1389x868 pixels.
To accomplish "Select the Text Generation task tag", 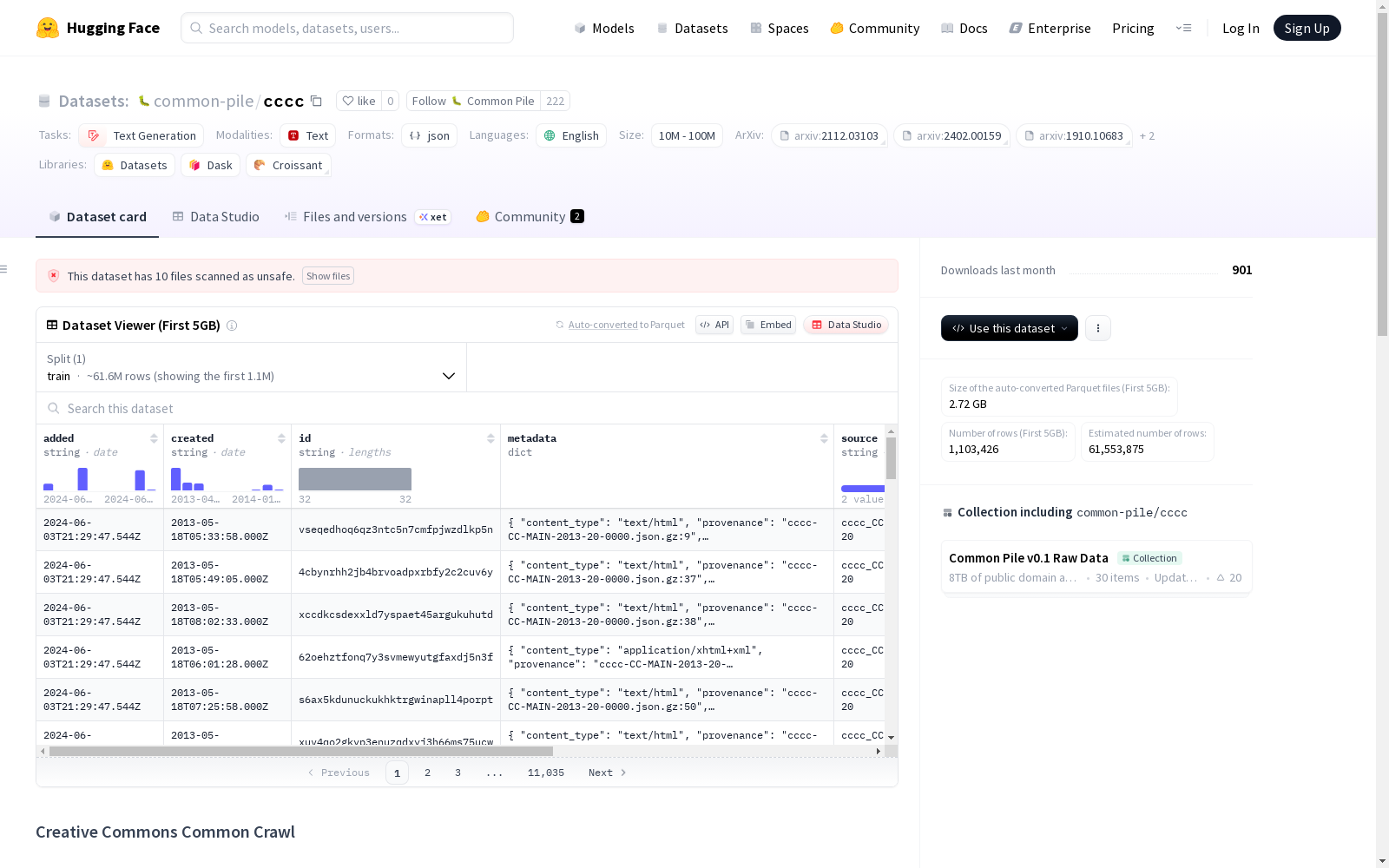I will pyautogui.click(x=142, y=135).
